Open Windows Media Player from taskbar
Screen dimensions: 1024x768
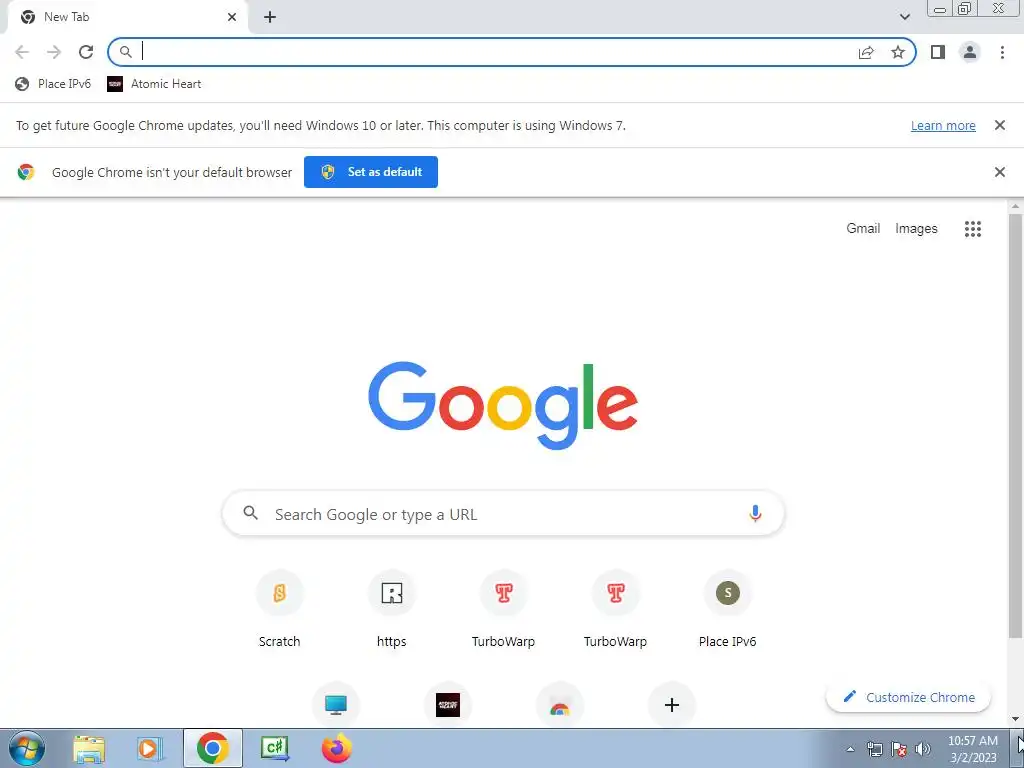click(x=150, y=748)
